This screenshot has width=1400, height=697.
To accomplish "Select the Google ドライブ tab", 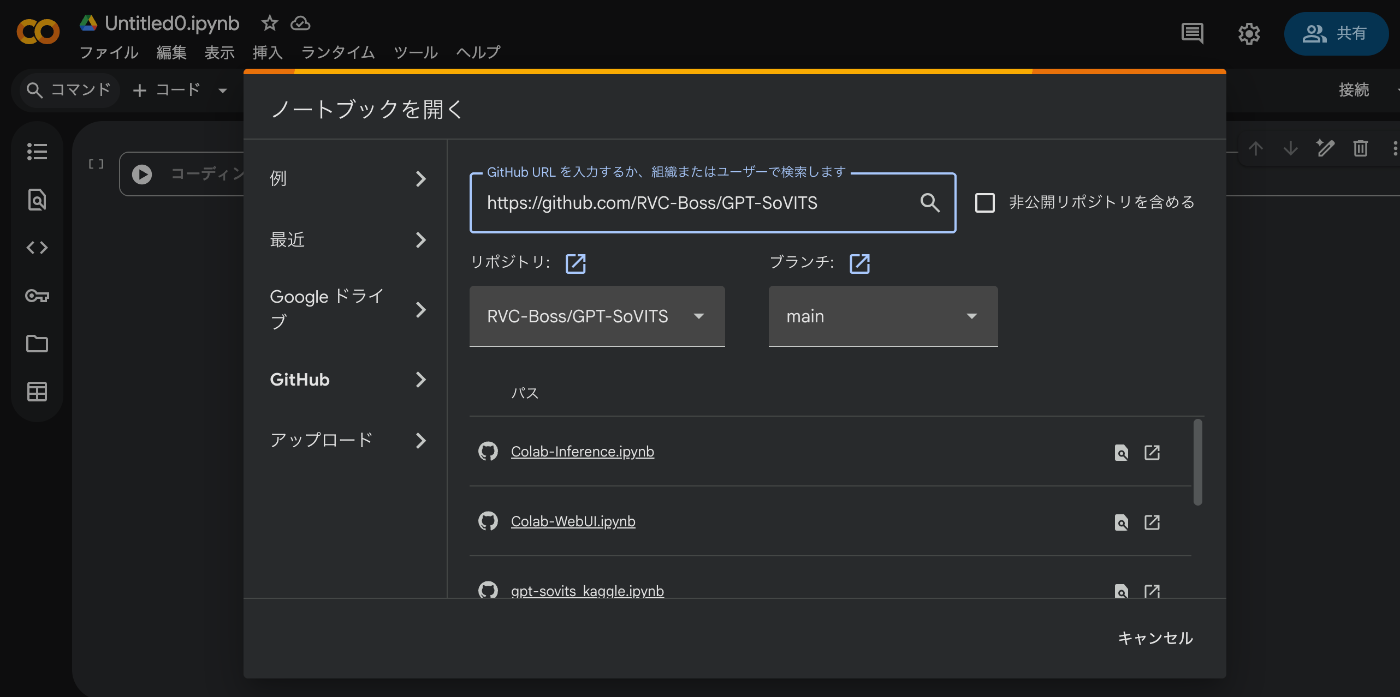I will click(x=347, y=309).
